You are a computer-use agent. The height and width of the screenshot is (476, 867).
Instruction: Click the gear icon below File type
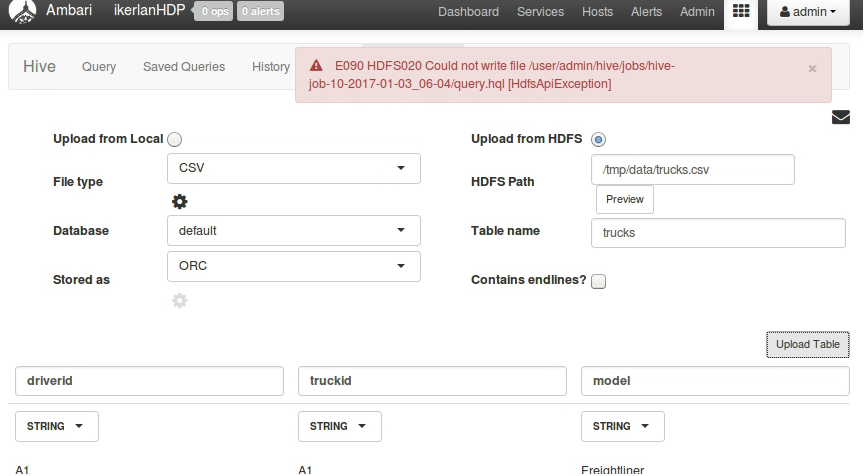180,201
